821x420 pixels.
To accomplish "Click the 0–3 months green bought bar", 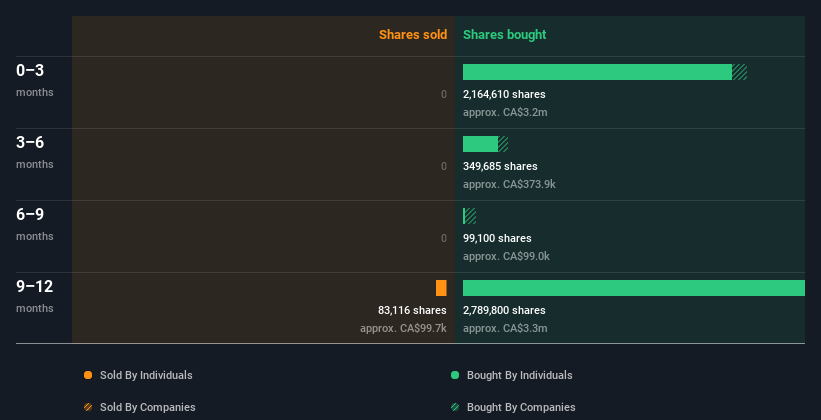I will coord(597,72).
